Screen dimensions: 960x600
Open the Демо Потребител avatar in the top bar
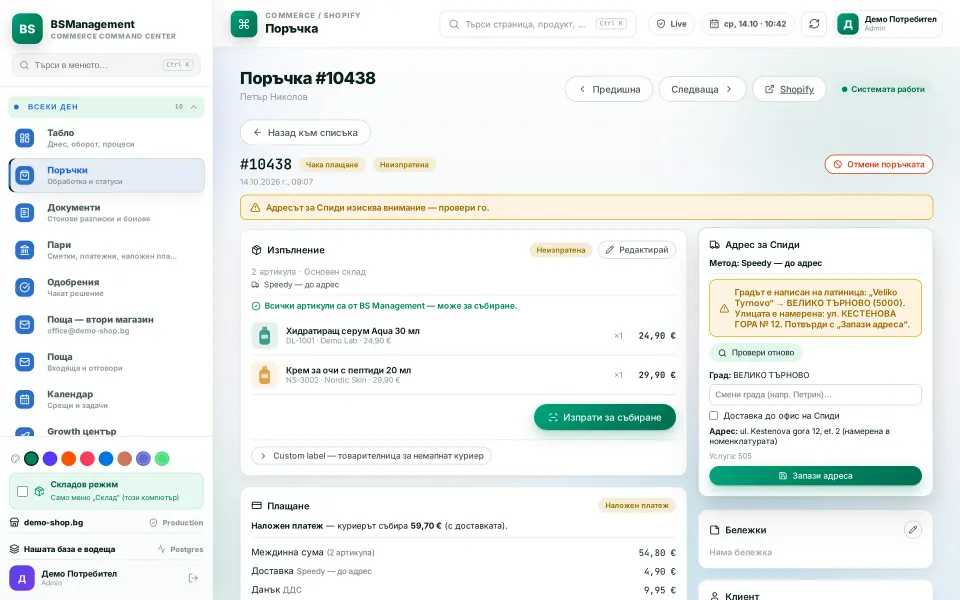pyautogui.click(x=847, y=24)
